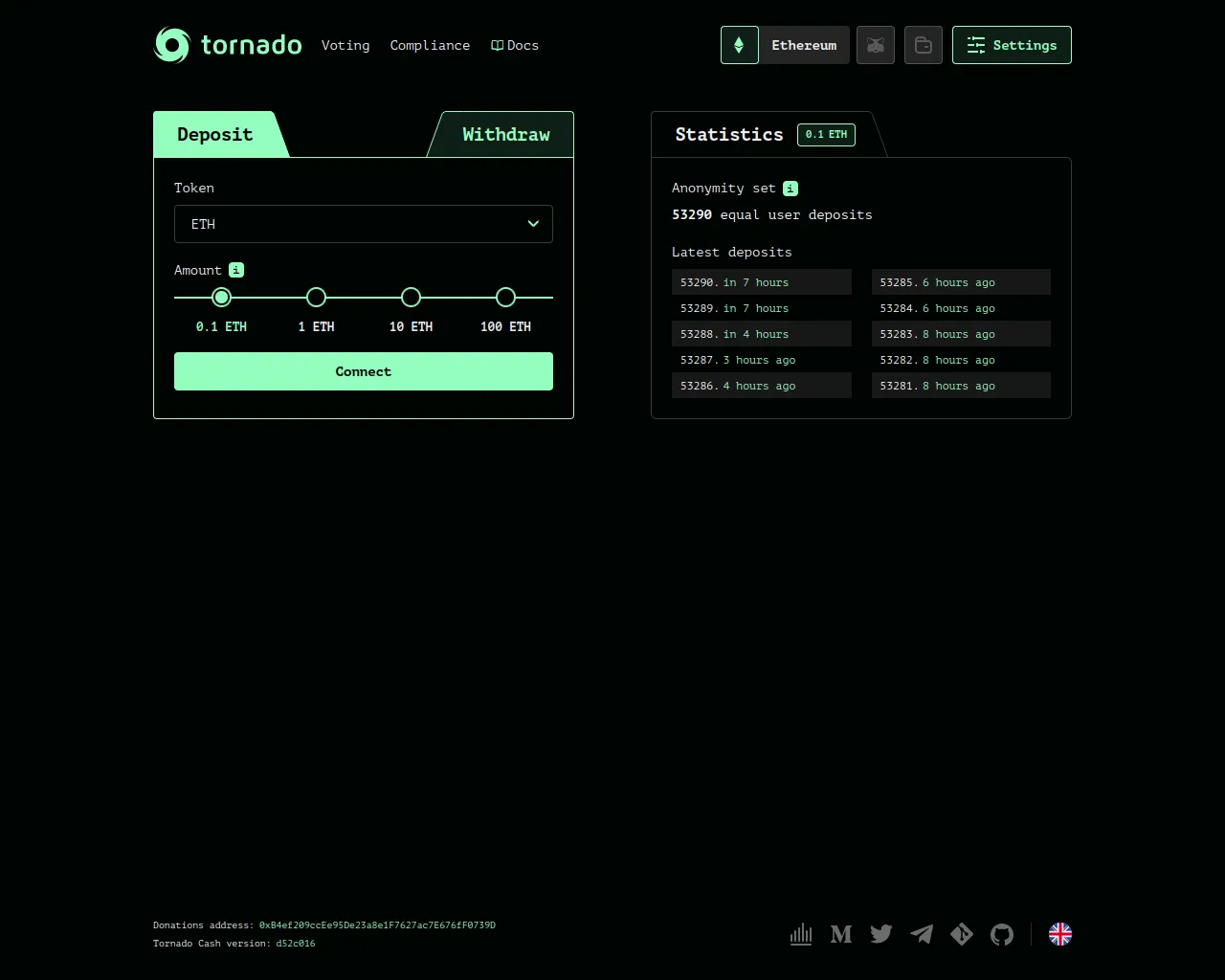Click the Tornado logo
1225x980 pixels.
point(228,45)
